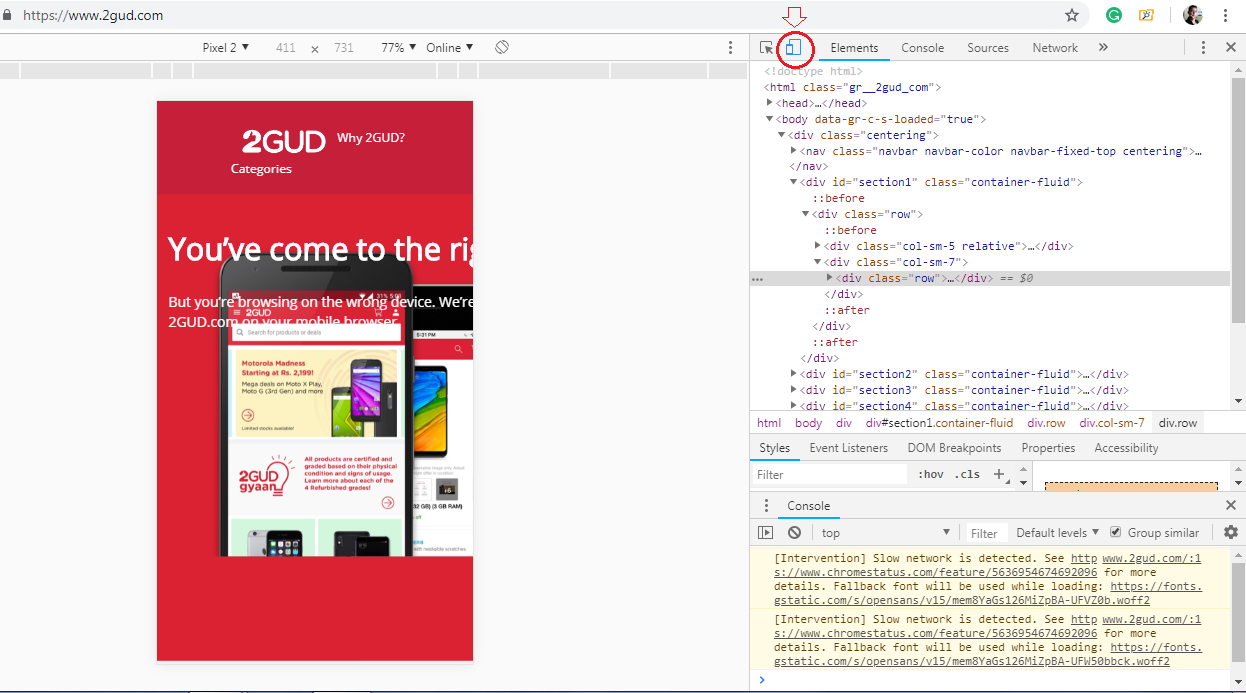This screenshot has width=1246, height=693.
Task: Open the DevTools customize menu (three dots)
Action: (x=1203, y=47)
